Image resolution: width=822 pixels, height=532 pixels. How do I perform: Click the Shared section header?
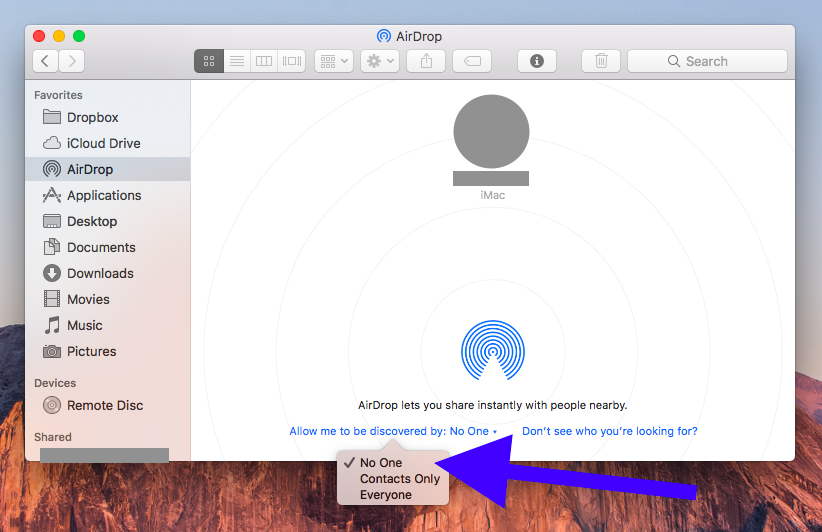tap(53, 437)
